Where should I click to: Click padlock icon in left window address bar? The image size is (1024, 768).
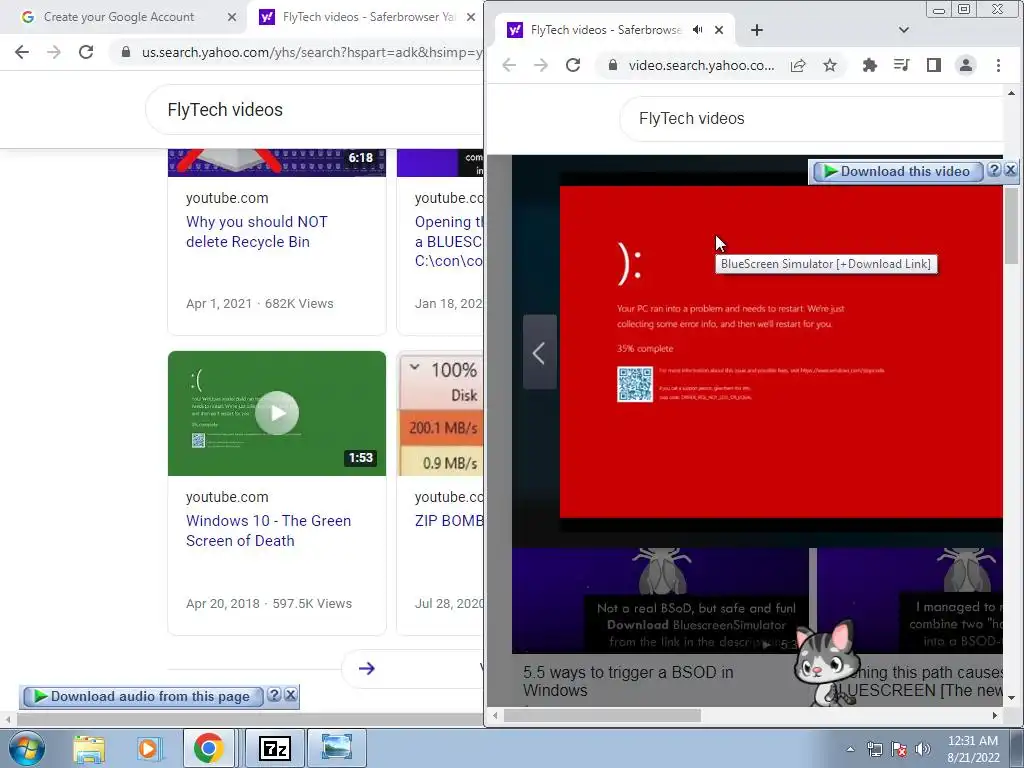pos(126,52)
